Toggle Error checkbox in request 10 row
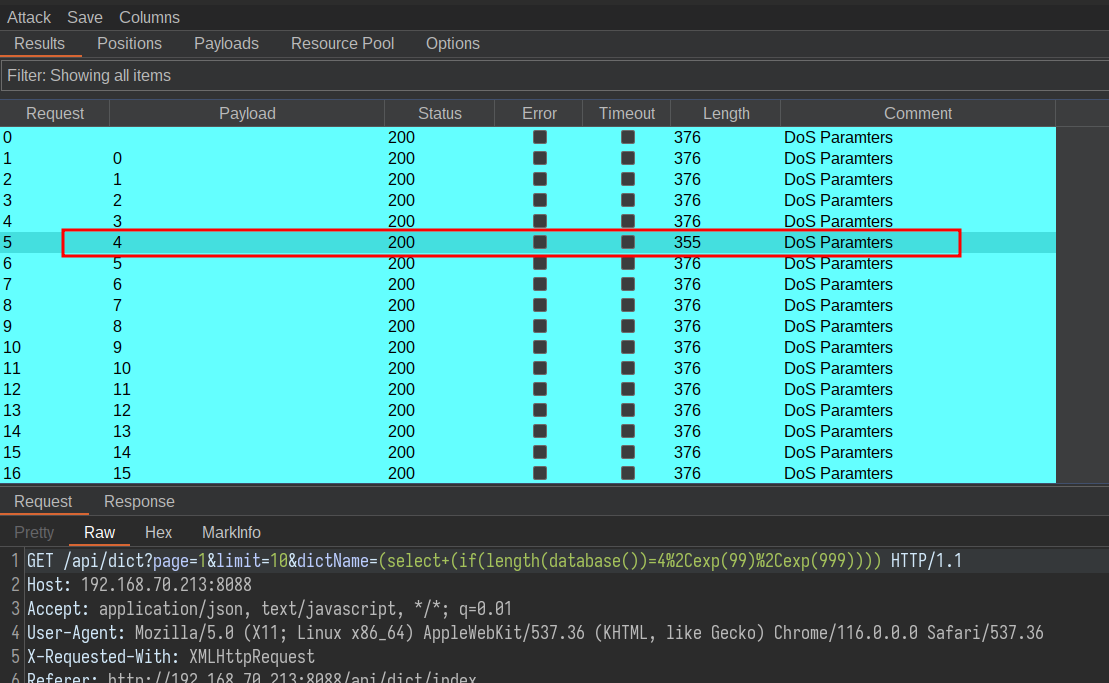 (x=540, y=347)
